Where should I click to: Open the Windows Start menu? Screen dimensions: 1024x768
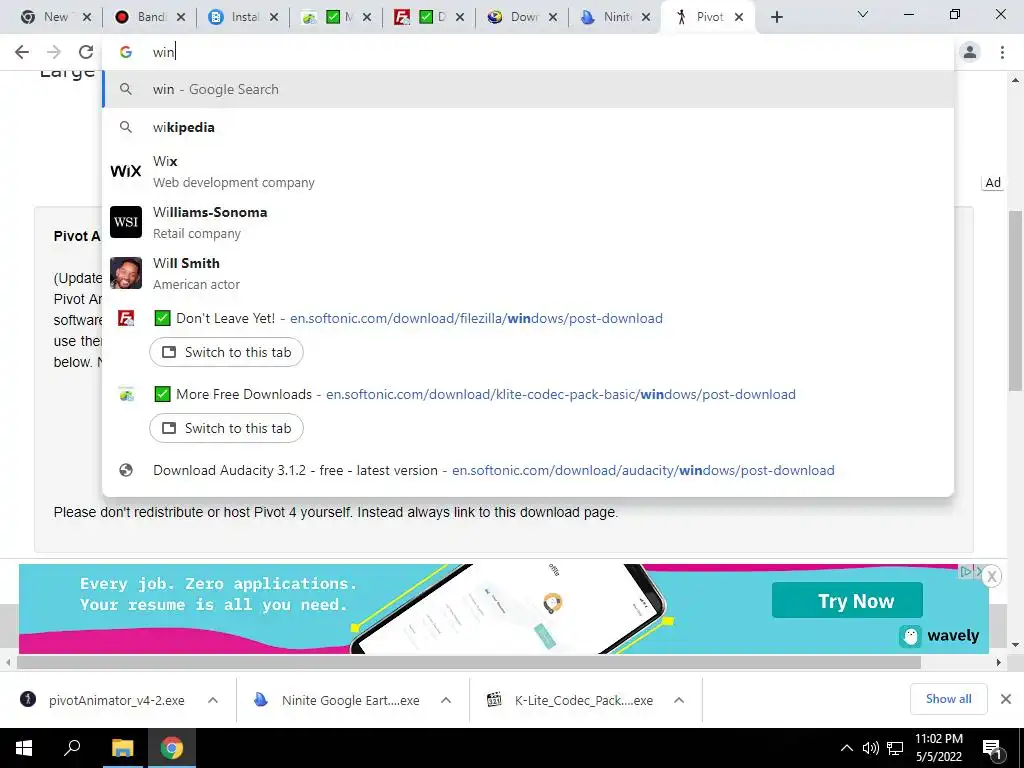click(24, 748)
